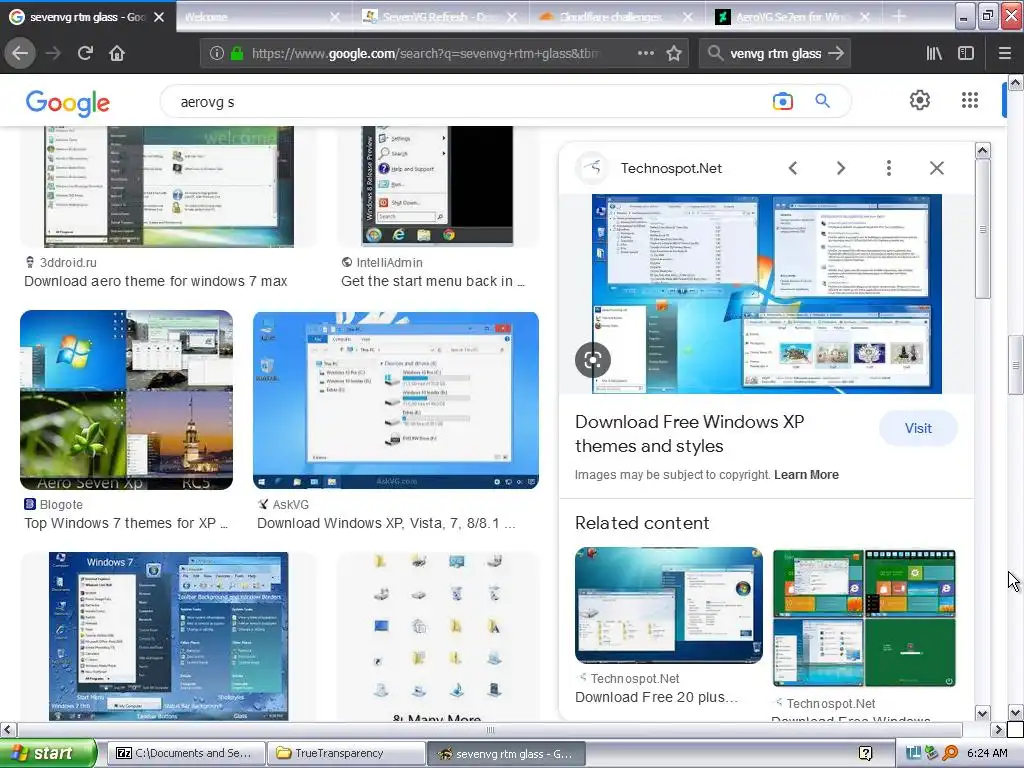
Task: Open 3ddroid.ru aero theme result
Action: (155, 281)
